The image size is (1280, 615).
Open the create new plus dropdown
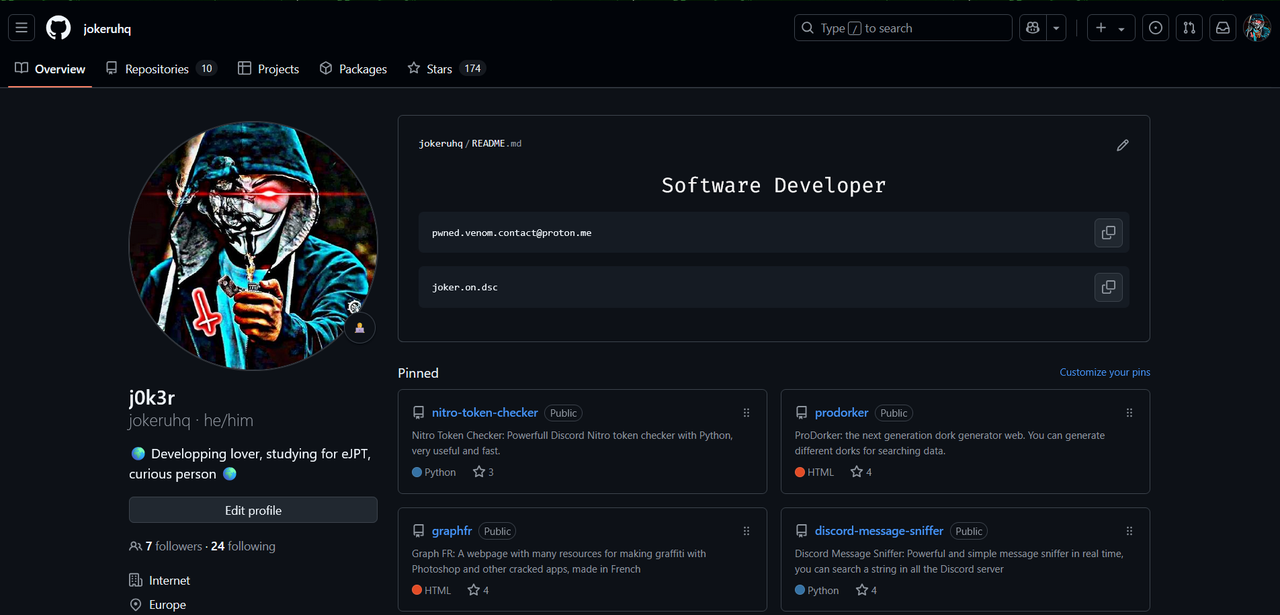[x=1110, y=28]
